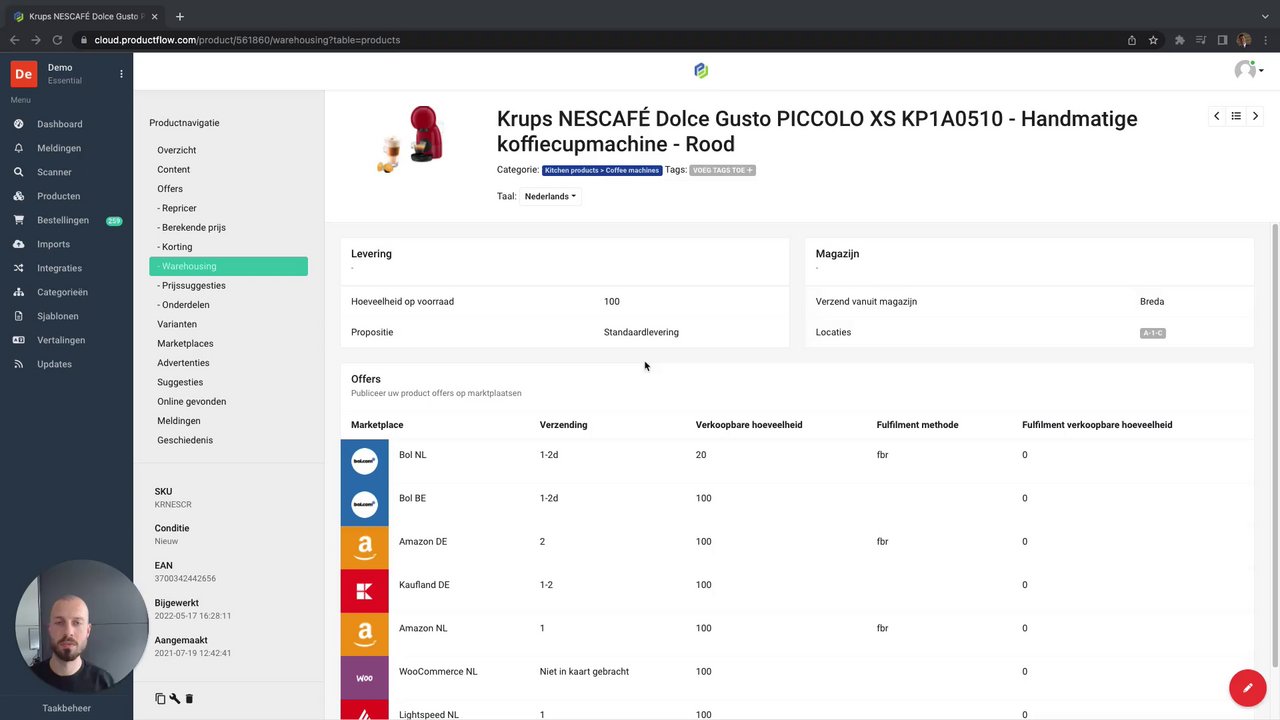Click the copy product icon

pyautogui.click(x=160, y=699)
